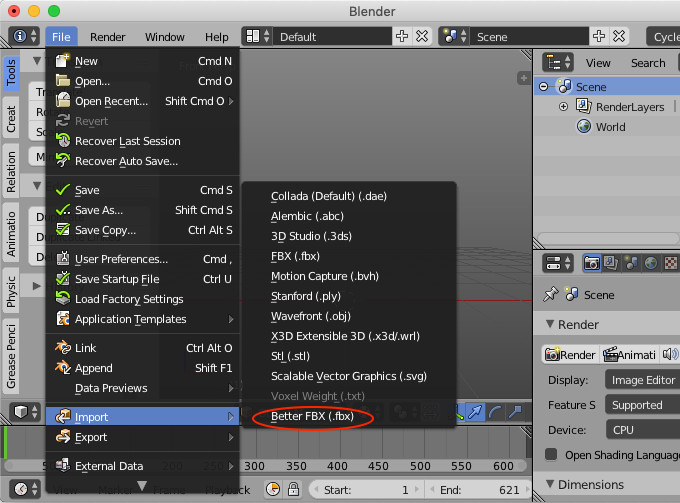Click the timeline horizontal scrollbar near 400
Screen dimensions: 680x503
coord(265,466)
